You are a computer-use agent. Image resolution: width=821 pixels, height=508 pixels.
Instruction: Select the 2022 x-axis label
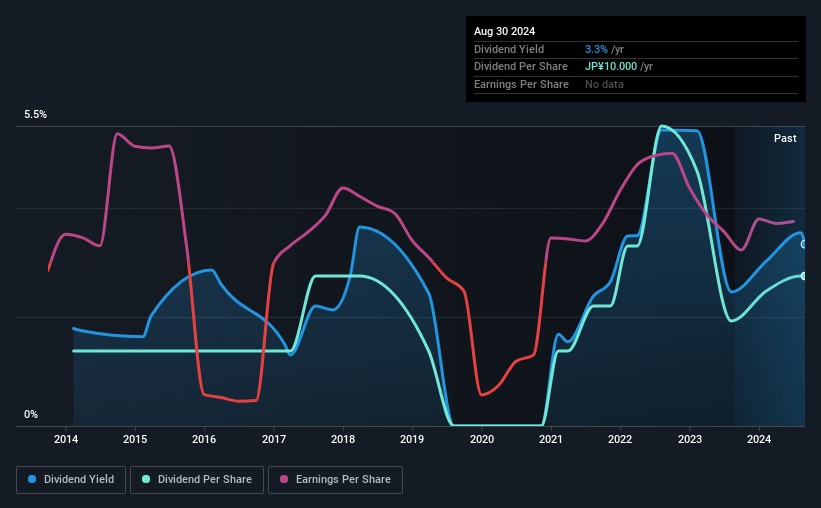[620, 439]
